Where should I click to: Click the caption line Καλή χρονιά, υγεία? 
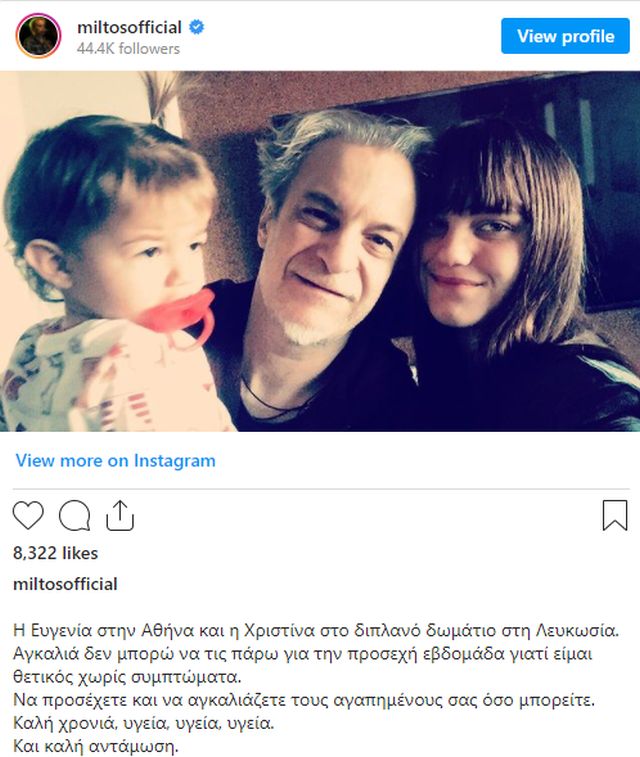point(143,723)
